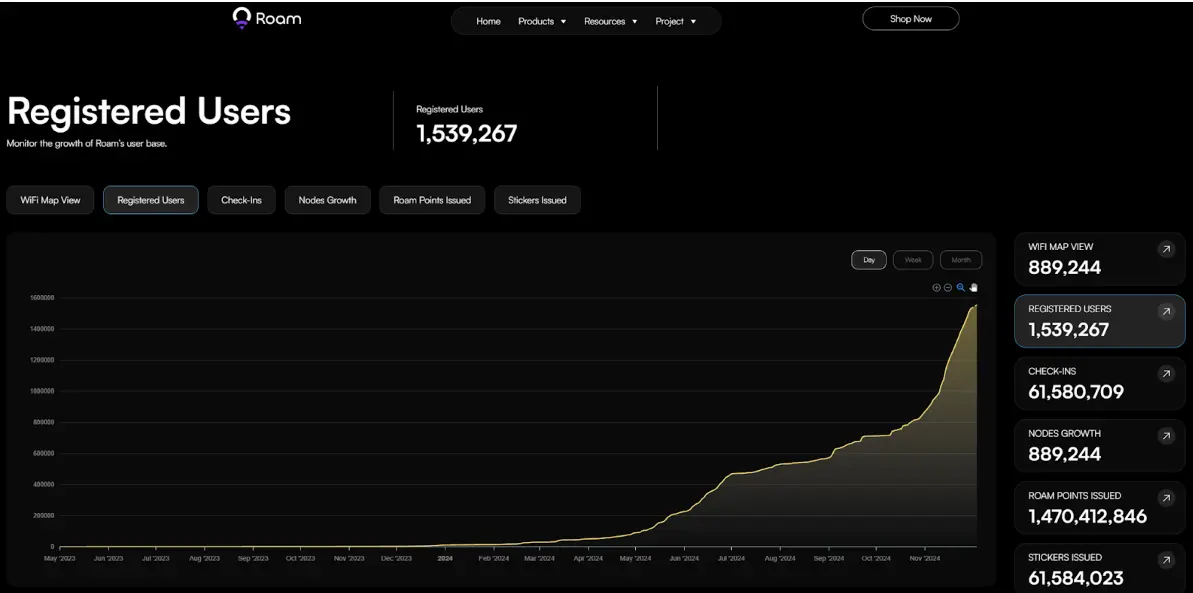The image size is (1193, 593).
Task: Click the 61,584,023 Stickers Issued value
Action: coord(1076,579)
